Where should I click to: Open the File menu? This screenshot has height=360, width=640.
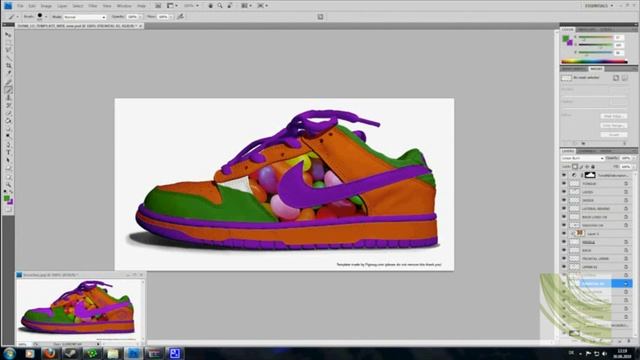click(20, 6)
